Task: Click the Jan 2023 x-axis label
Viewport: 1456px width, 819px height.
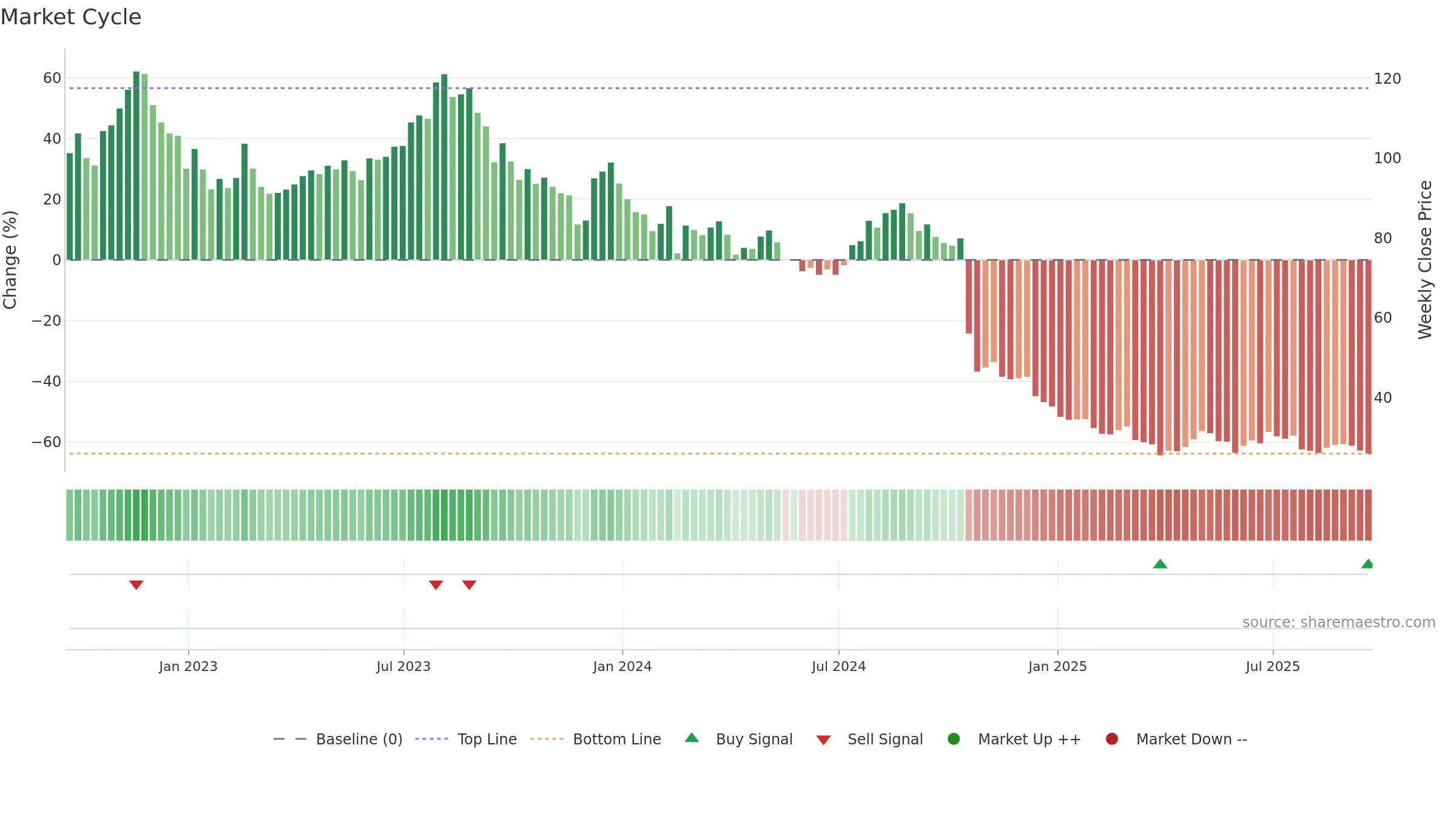Action: pyautogui.click(x=188, y=666)
